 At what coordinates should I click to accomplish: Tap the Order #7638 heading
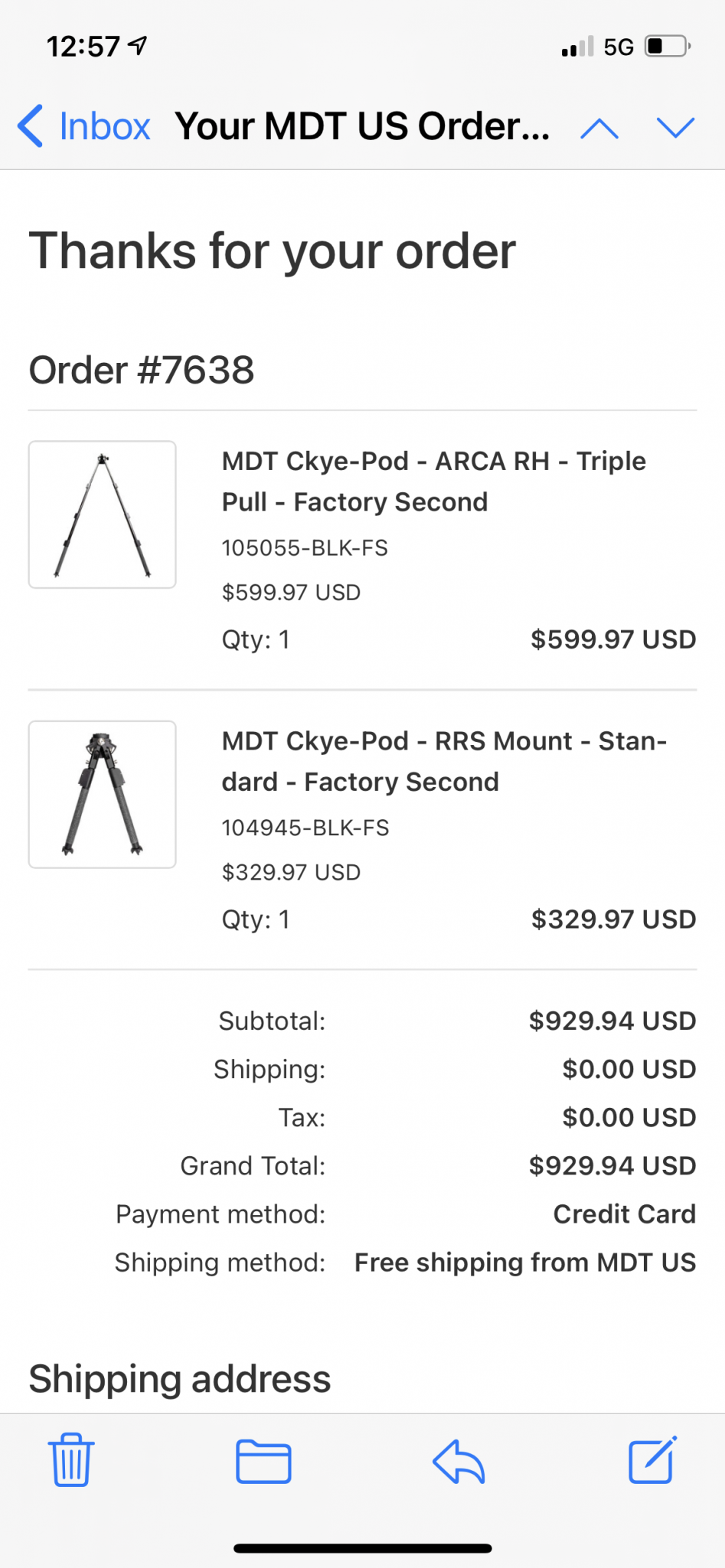pyautogui.click(x=142, y=371)
